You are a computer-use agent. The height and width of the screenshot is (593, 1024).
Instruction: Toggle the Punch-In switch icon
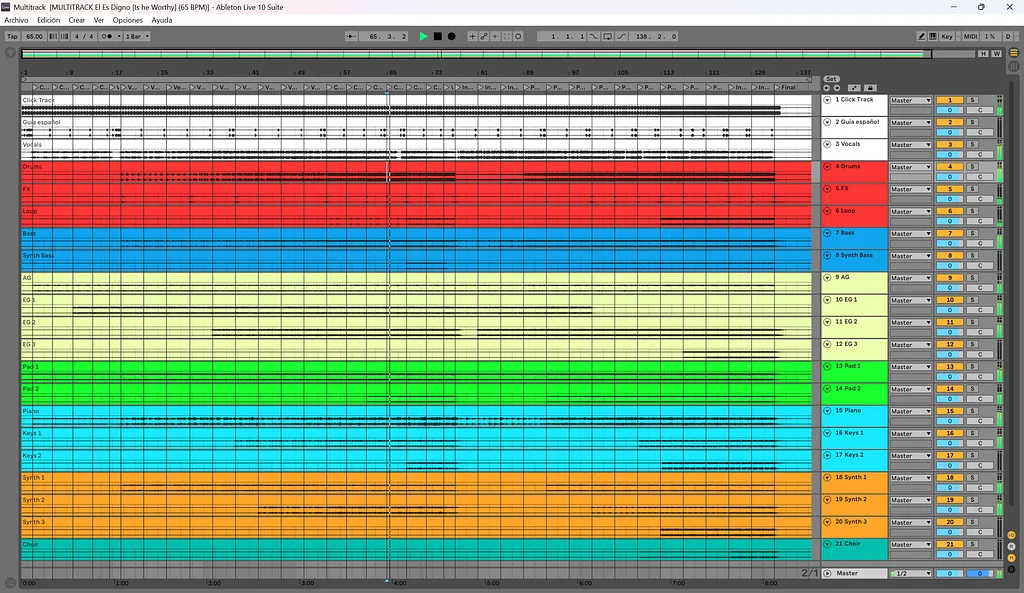594,37
